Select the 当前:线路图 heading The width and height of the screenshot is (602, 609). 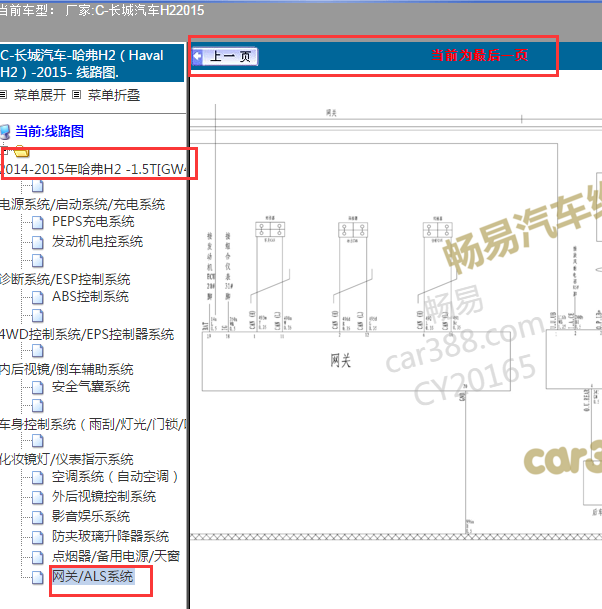(49, 131)
